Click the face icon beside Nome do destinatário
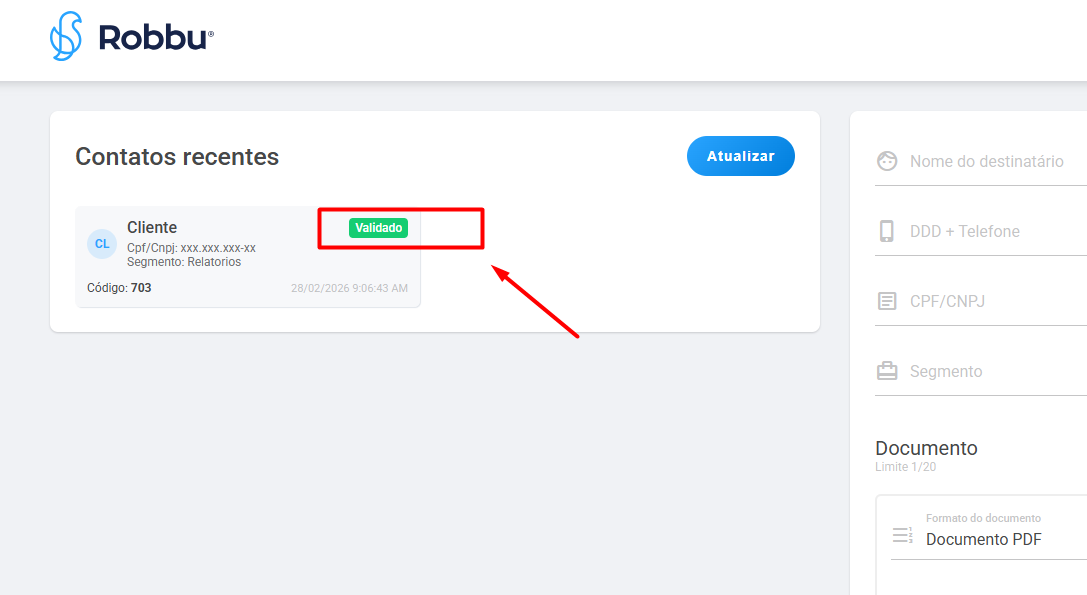The image size is (1087, 595). 887,161
